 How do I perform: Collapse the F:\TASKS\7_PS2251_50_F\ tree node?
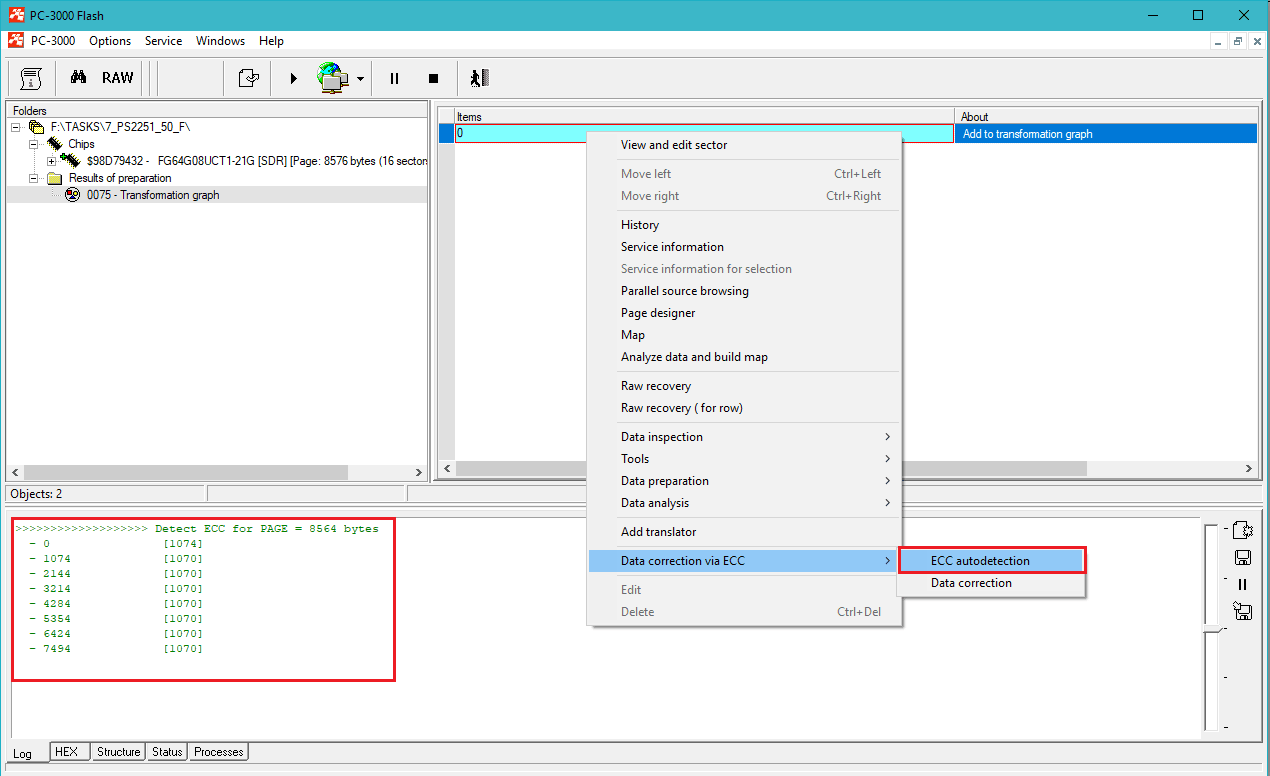pyautogui.click(x=16, y=127)
